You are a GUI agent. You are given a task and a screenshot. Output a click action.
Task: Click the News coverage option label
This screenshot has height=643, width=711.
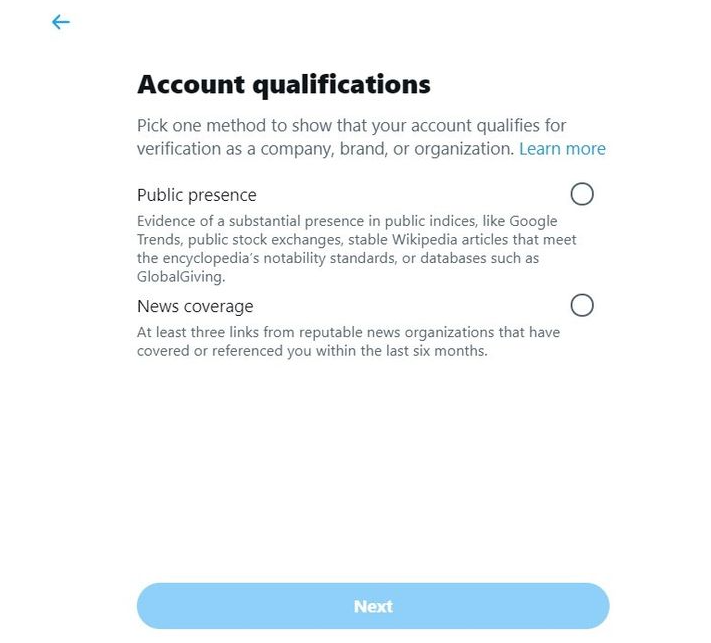coord(195,306)
